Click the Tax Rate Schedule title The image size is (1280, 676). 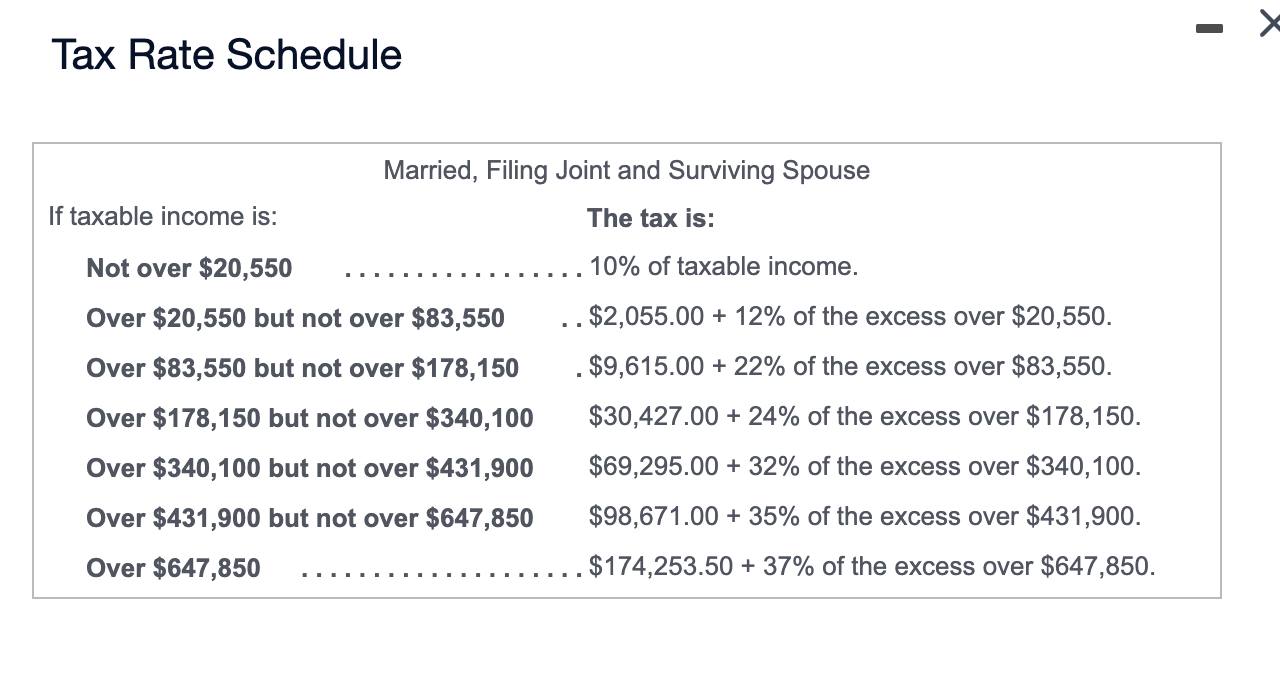pyautogui.click(x=226, y=55)
